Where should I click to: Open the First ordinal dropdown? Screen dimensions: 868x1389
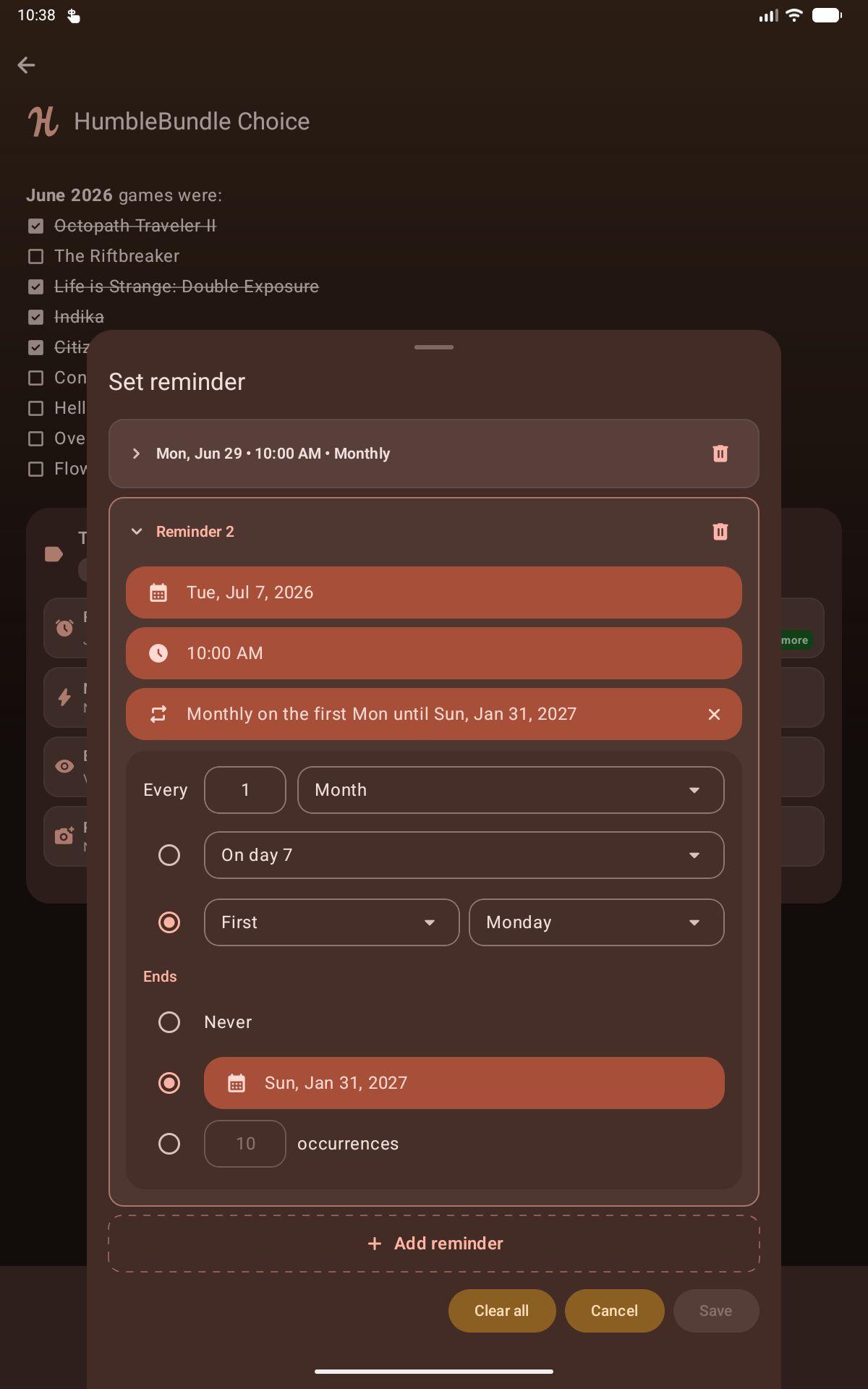331,922
